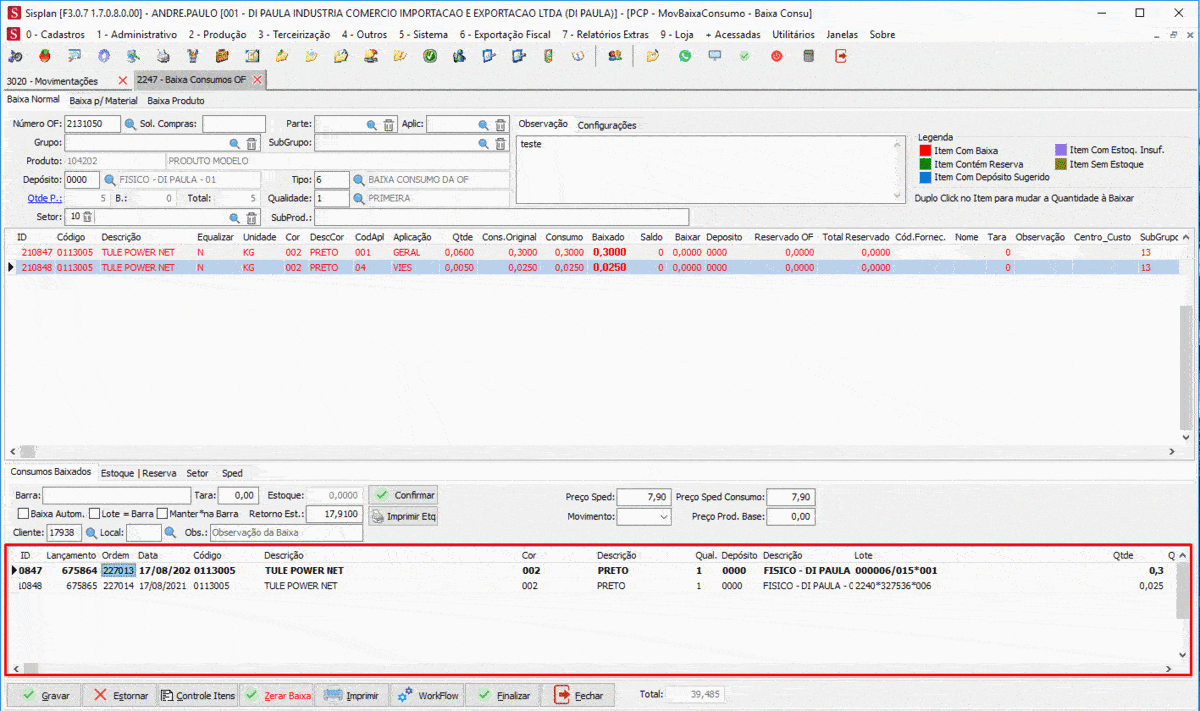The width and height of the screenshot is (1200, 711).
Task: Switch to the Estoque | Reserva tab
Action: click(139, 473)
